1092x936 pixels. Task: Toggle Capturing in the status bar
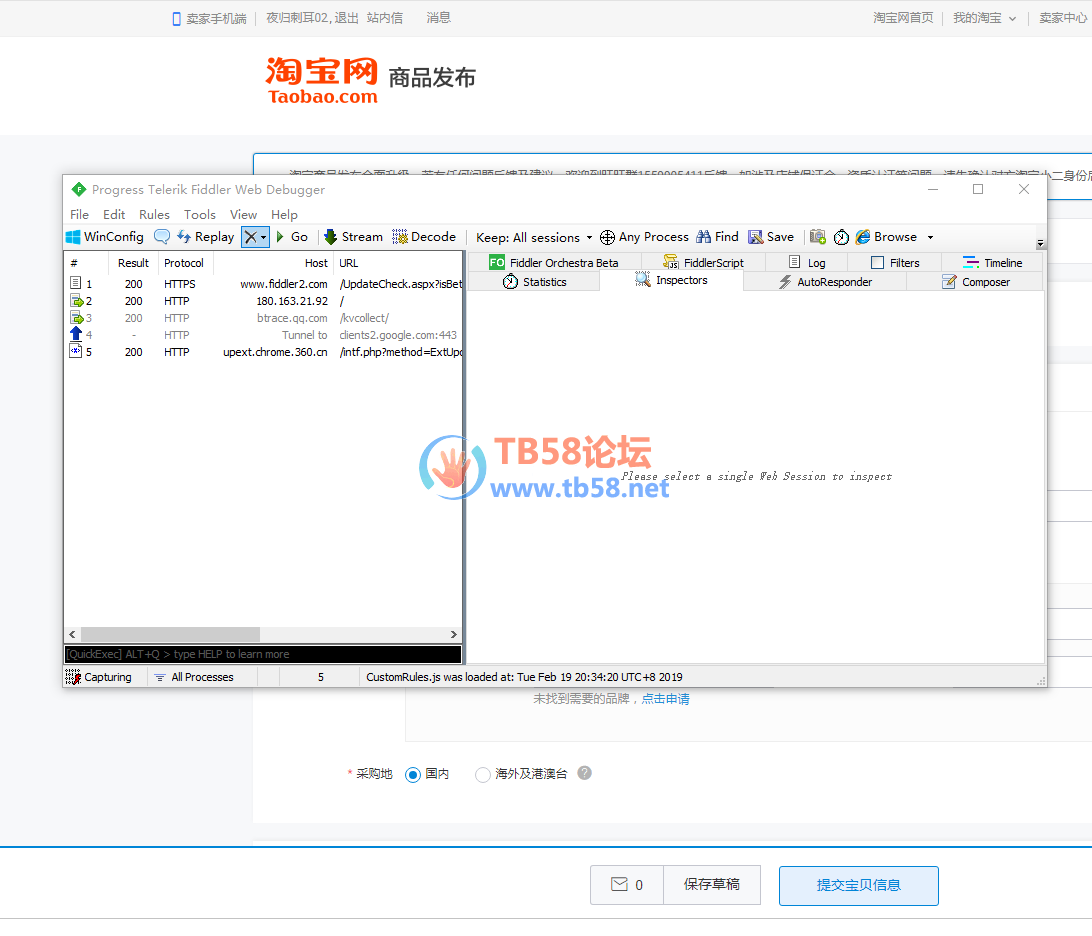tap(99, 677)
